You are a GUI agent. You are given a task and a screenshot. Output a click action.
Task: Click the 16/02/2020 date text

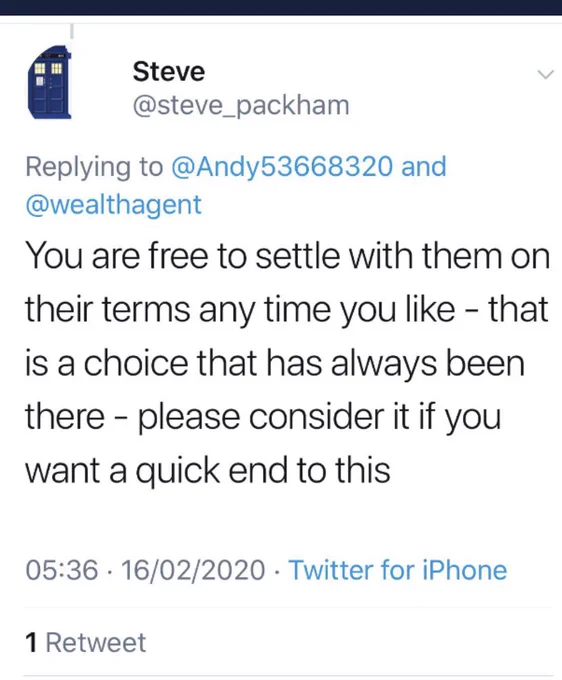pos(193,570)
